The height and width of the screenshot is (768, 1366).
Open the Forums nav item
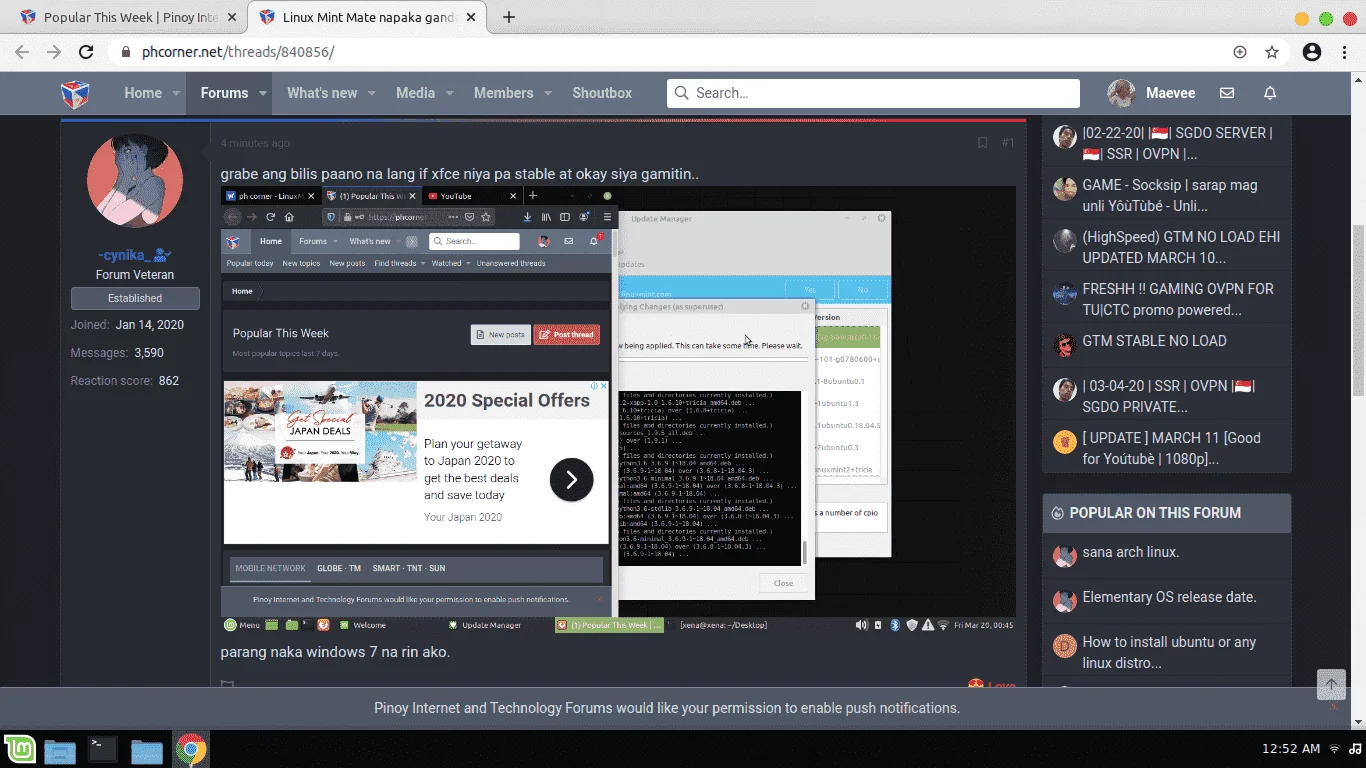tap(224, 93)
